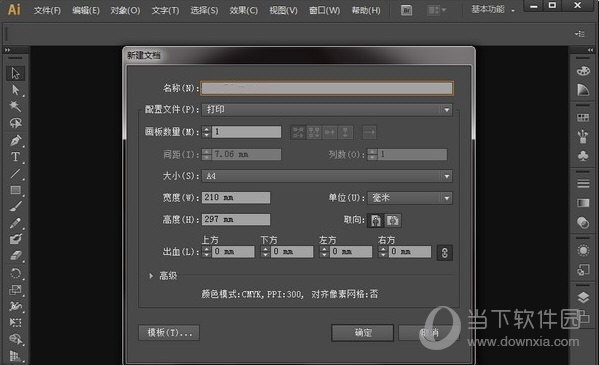This screenshot has width=599, height=365.
Task: Open the 窗口(W) menu
Action: click(324, 10)
